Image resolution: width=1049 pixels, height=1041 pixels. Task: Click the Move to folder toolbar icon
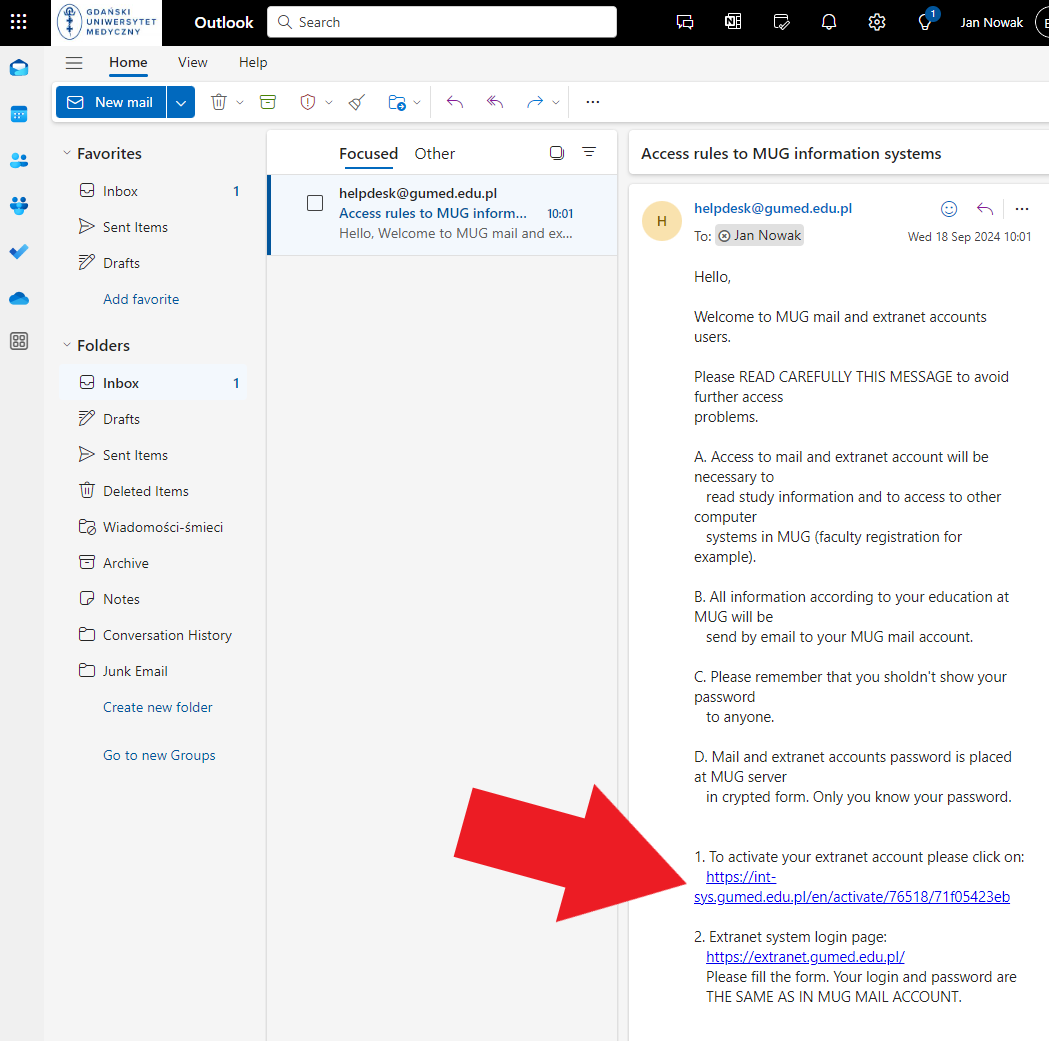pos(397,102)
